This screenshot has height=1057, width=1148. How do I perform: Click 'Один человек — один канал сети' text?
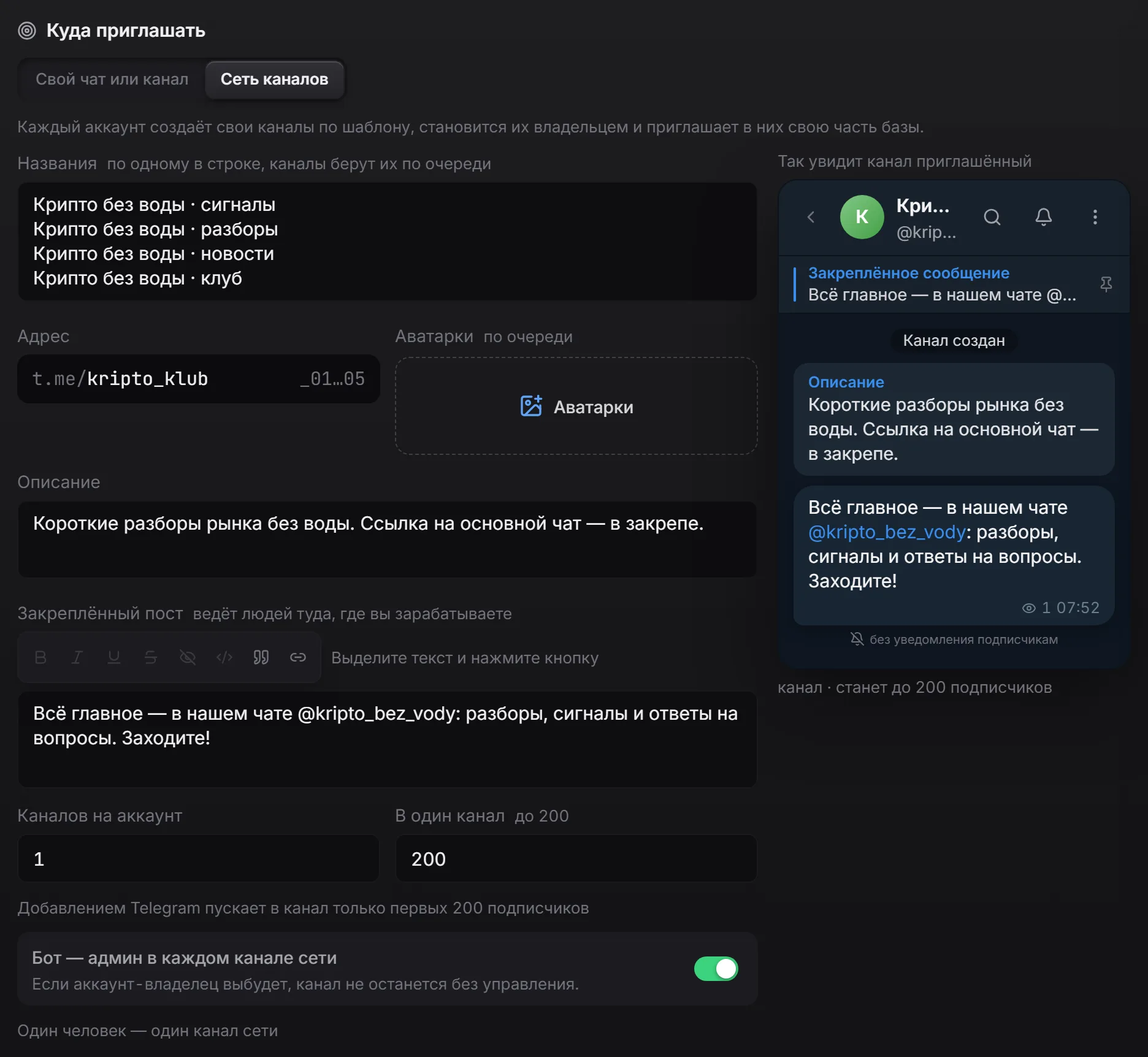(x=147, y=1031)
